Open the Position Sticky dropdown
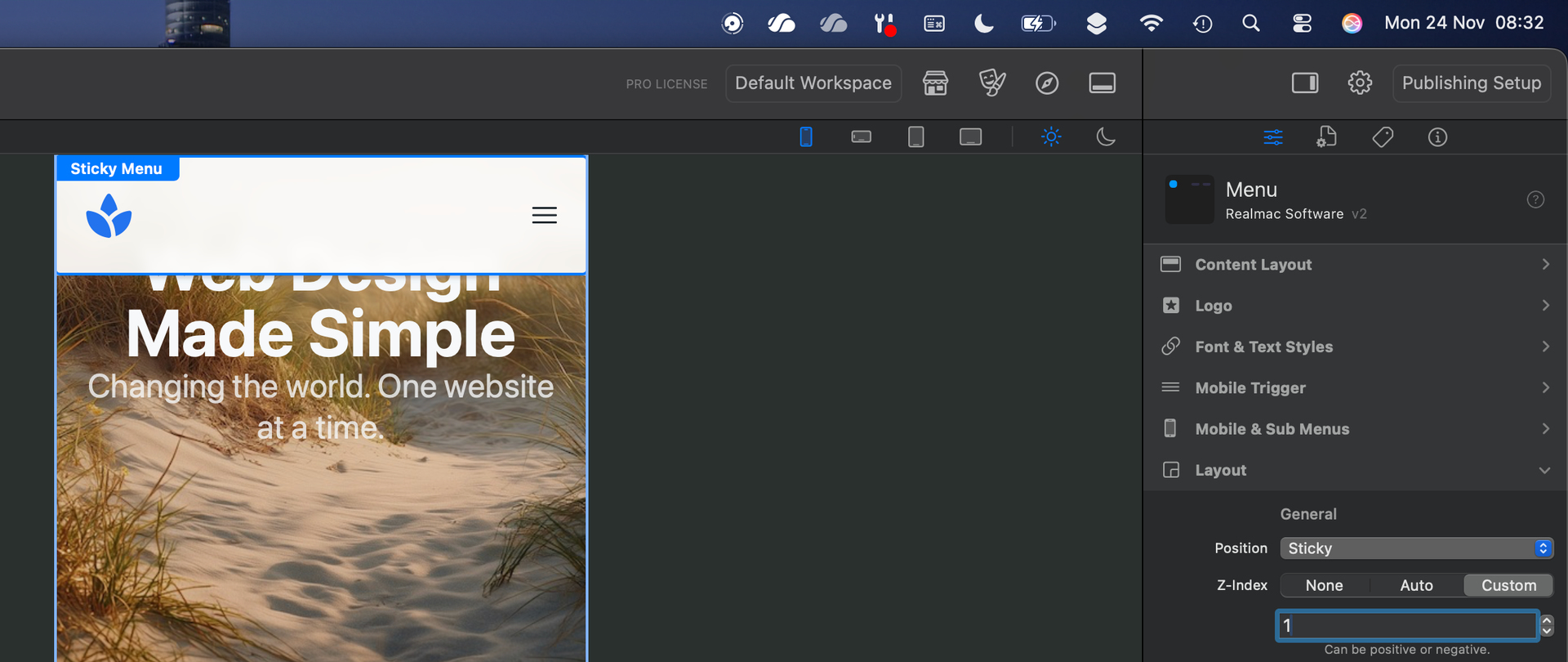This screenshot has width=1568, height=662. [x=1416, y=548]
